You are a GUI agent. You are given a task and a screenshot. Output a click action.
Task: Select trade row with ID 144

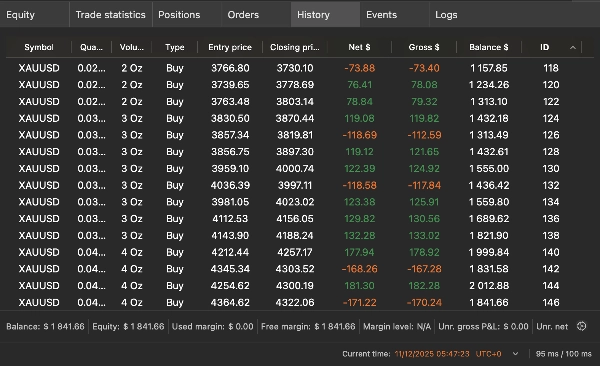pyautogui.click(x=300, y=286)
